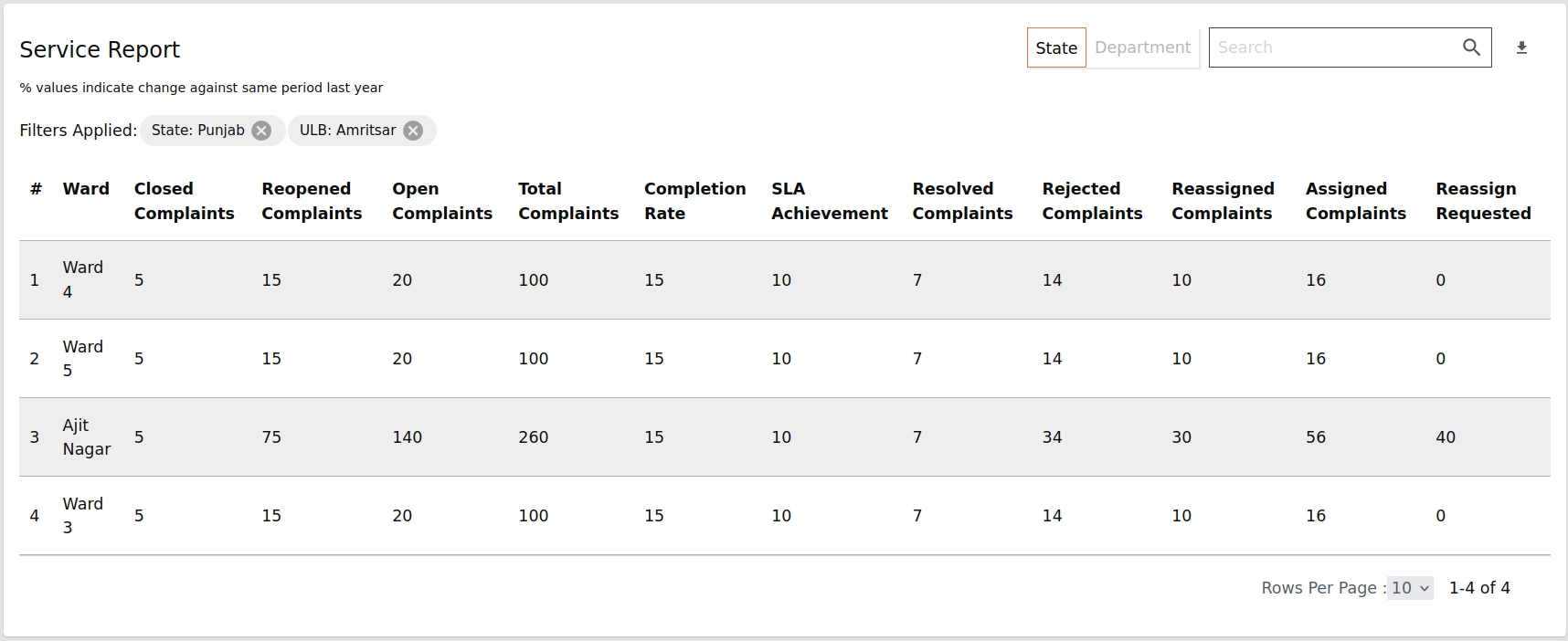Click into the Search input field

1332,47
